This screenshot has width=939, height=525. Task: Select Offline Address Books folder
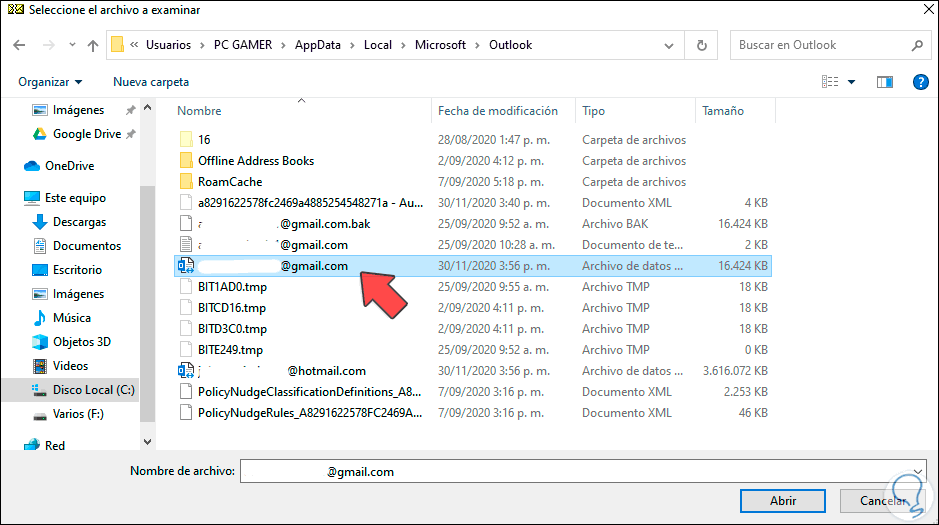click(256, 160)
